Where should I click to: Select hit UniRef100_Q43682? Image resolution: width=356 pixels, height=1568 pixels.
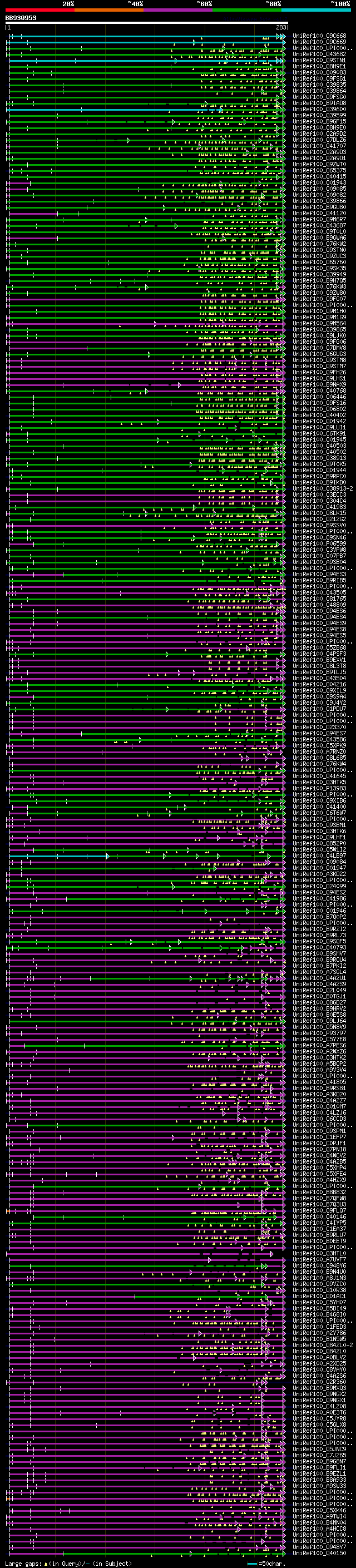pyautogui.click(x=319, y=54)
